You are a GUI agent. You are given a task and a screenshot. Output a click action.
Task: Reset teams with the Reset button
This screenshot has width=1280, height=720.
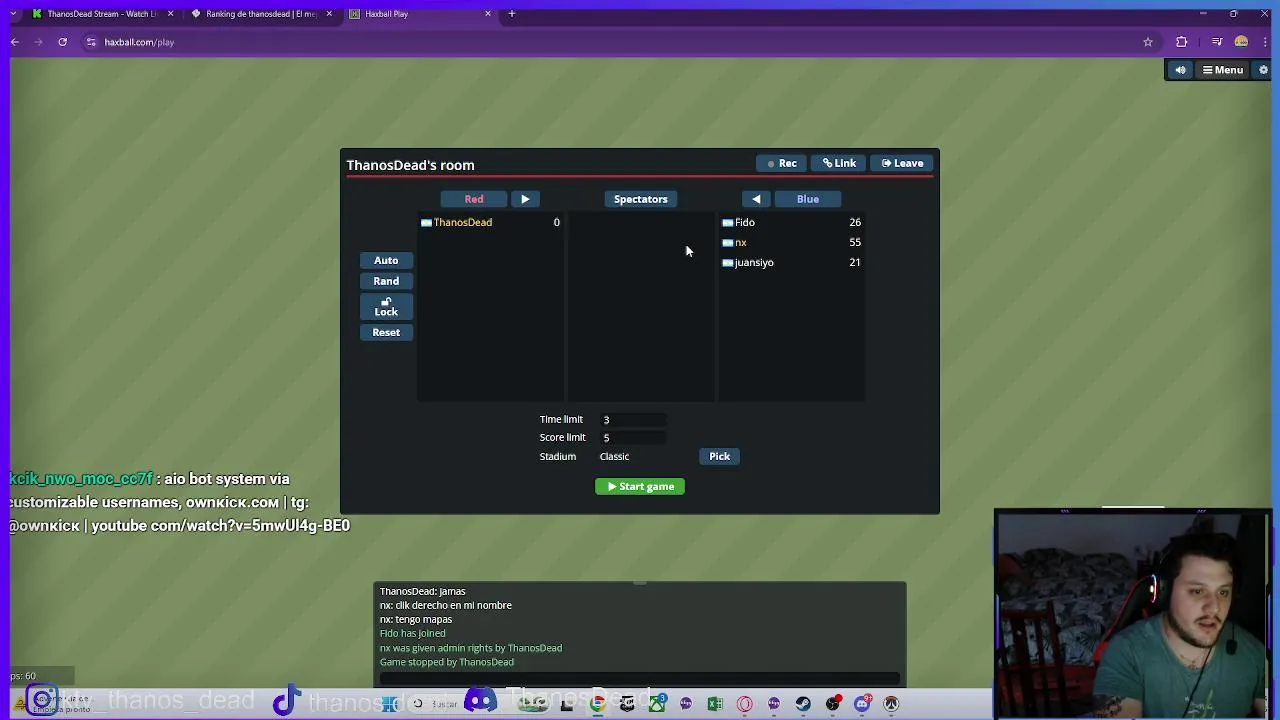[x=386, y=332]
